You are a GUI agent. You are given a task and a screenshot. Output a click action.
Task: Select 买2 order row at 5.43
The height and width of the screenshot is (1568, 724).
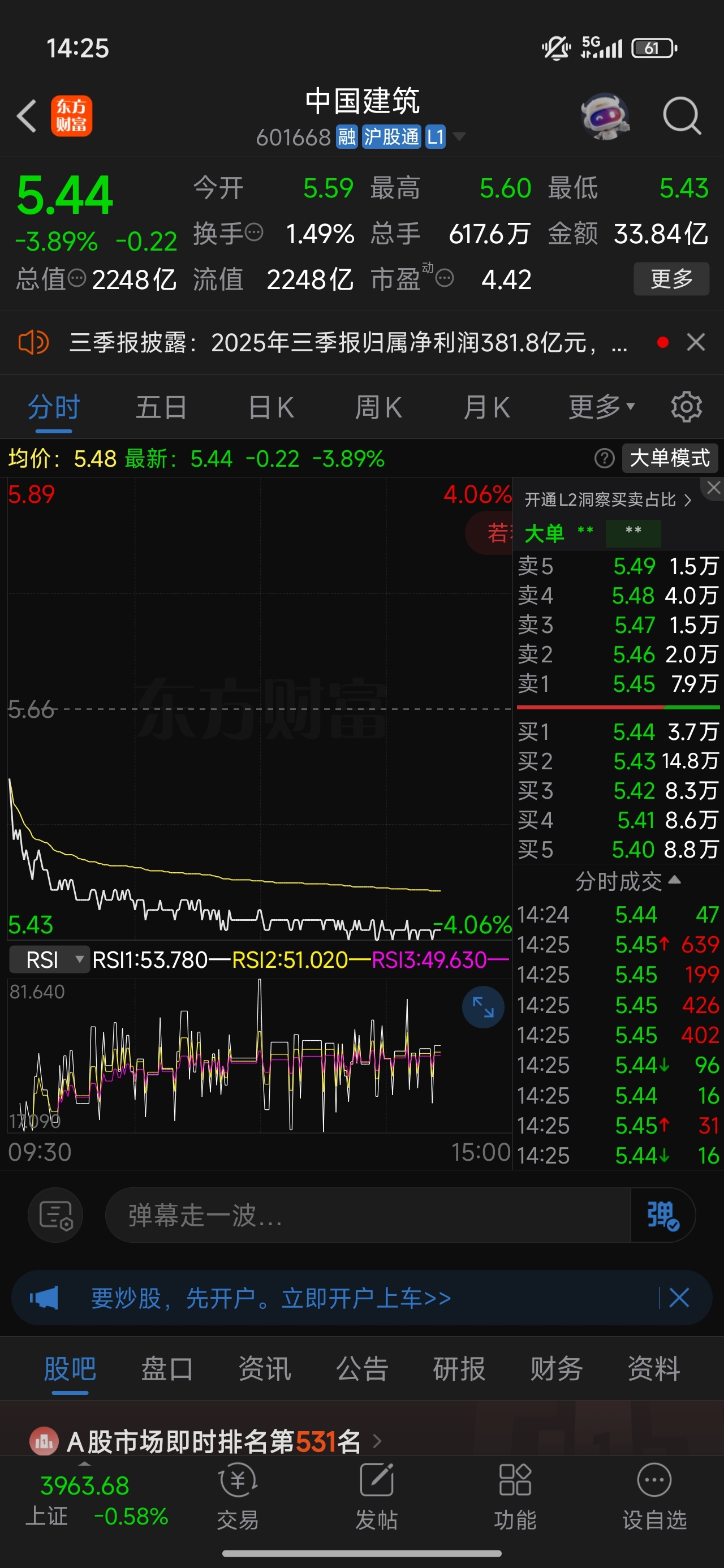[618, 761]
